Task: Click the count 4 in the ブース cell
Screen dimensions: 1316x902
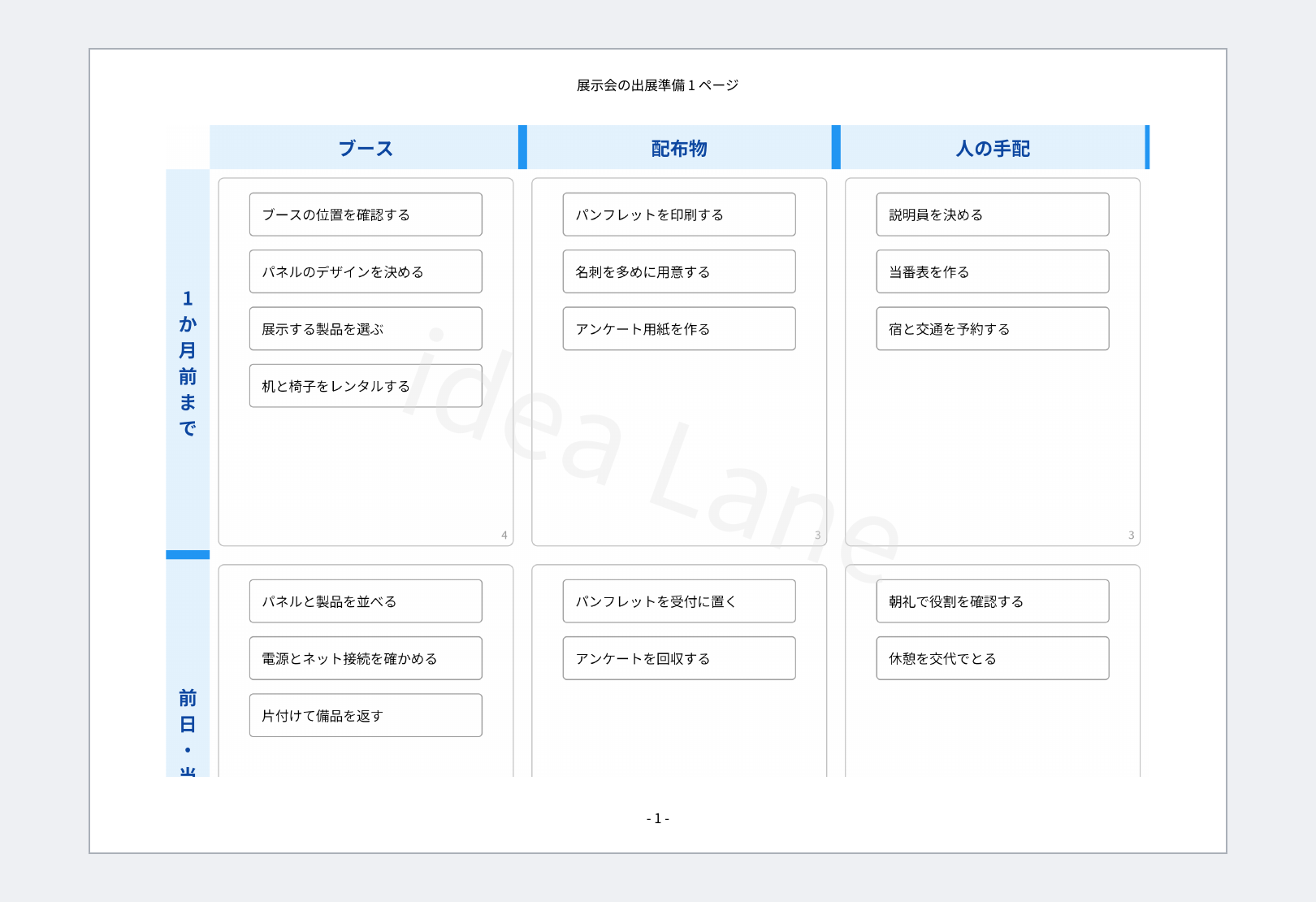Action: [x=504, y=536]
